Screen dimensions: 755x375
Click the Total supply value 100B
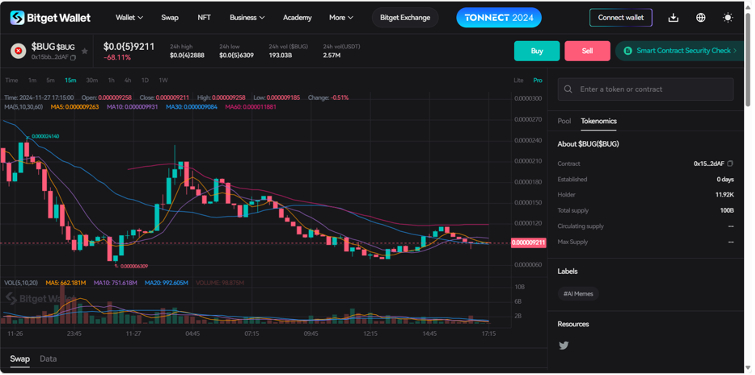(727, 210)
